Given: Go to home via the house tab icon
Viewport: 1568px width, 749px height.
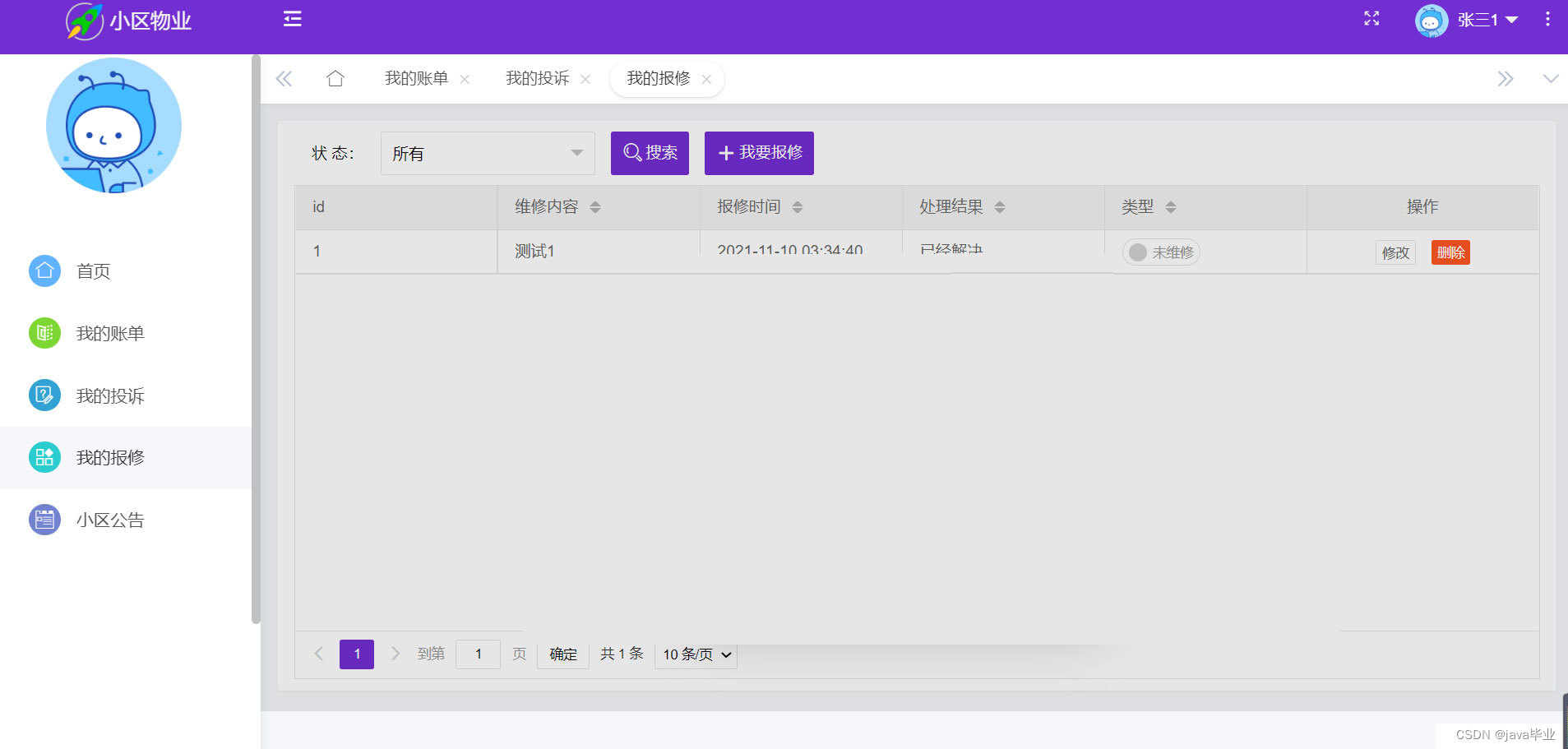Looking at the screenshot, I should (x=335, y=79).
